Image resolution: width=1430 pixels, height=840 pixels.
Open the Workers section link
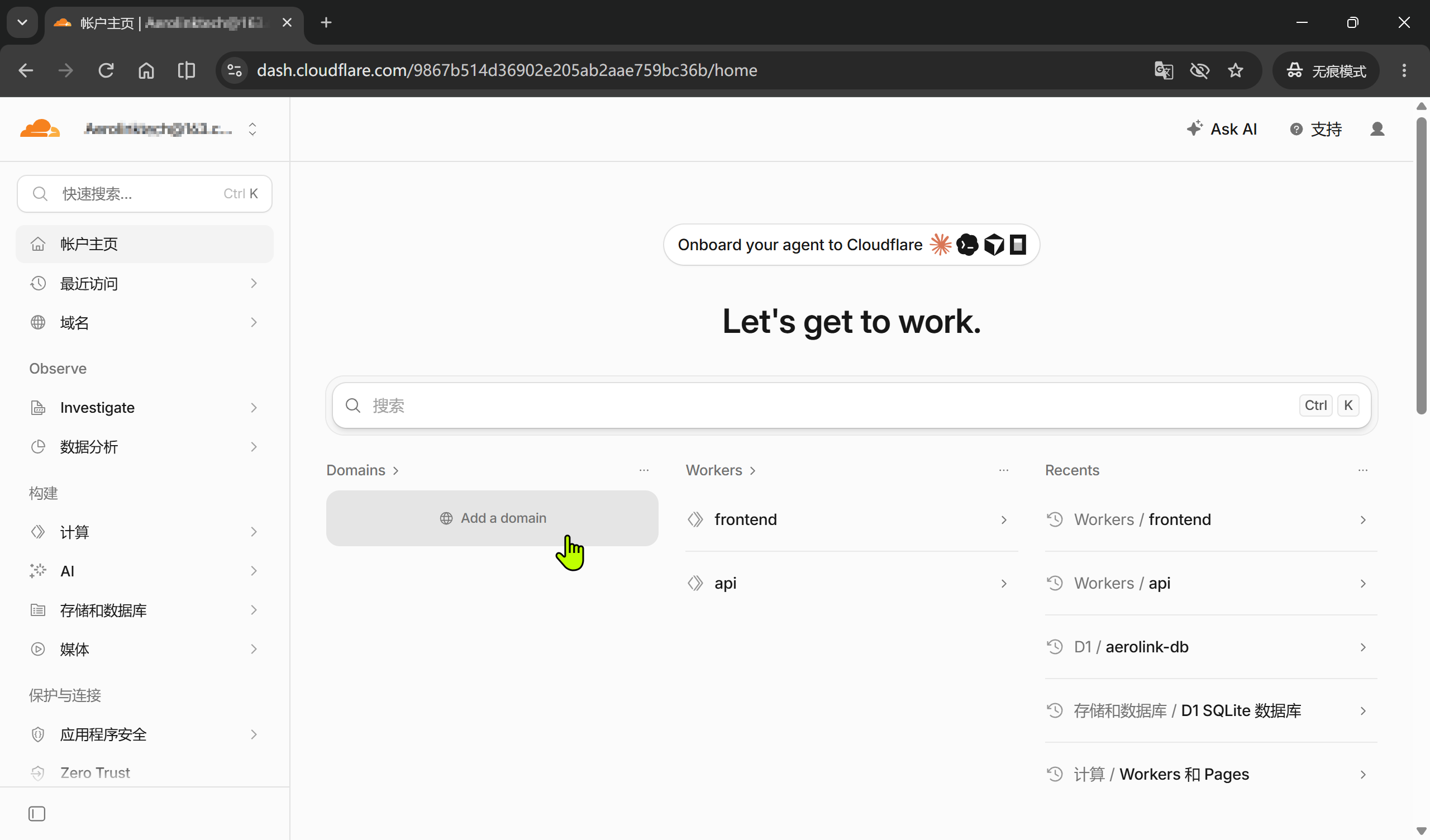coord(721,470)
